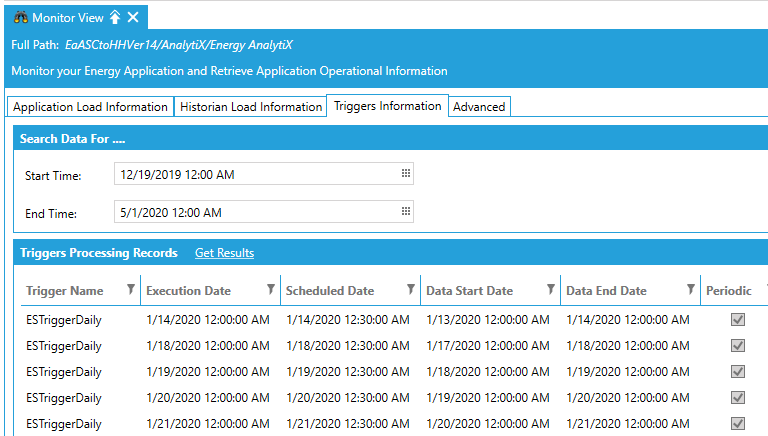This screenshot has height=436, width=768.
Task: Open the Historian Load Information tab
Action: coord(250,107)
